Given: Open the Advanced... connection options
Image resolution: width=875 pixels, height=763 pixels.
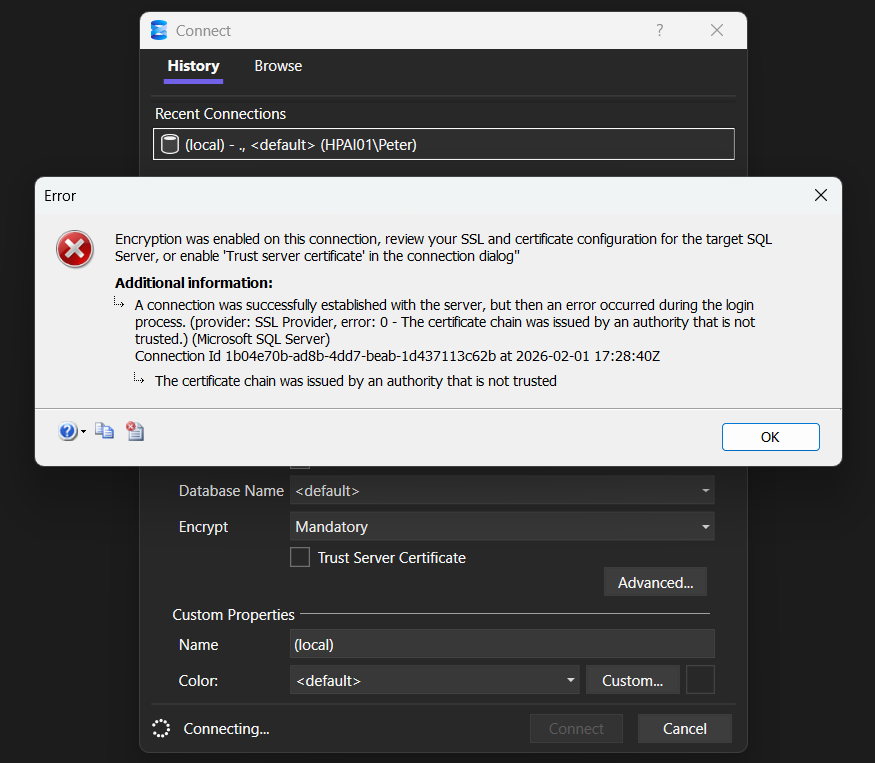Looking at the screenshot, I should point(655,582).
